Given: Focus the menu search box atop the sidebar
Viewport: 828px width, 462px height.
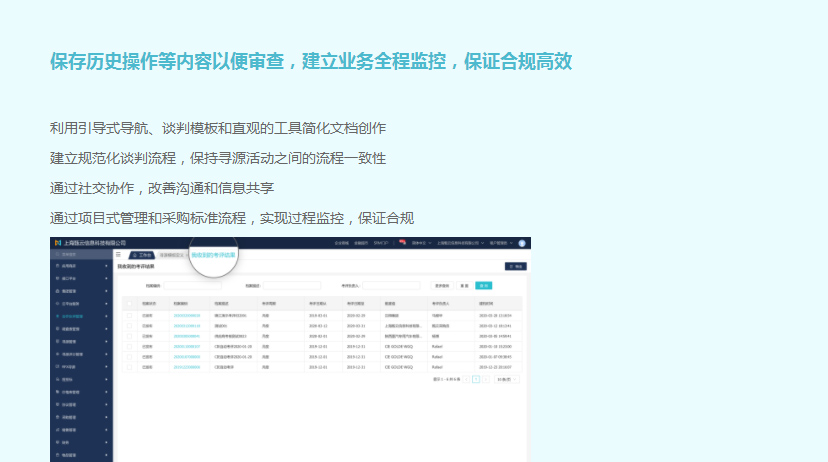Looking at the screenshot, I should tap(81, 254).
